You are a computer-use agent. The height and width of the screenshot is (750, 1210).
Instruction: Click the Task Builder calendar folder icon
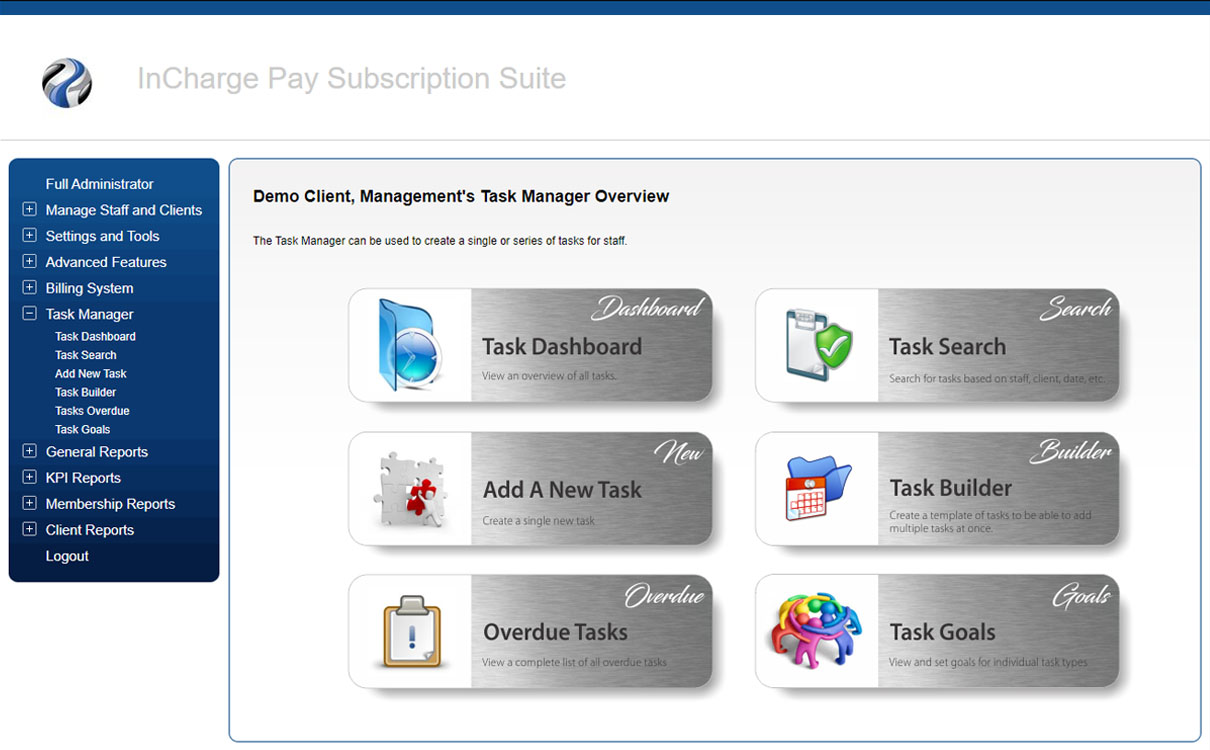tap(818, 488)
